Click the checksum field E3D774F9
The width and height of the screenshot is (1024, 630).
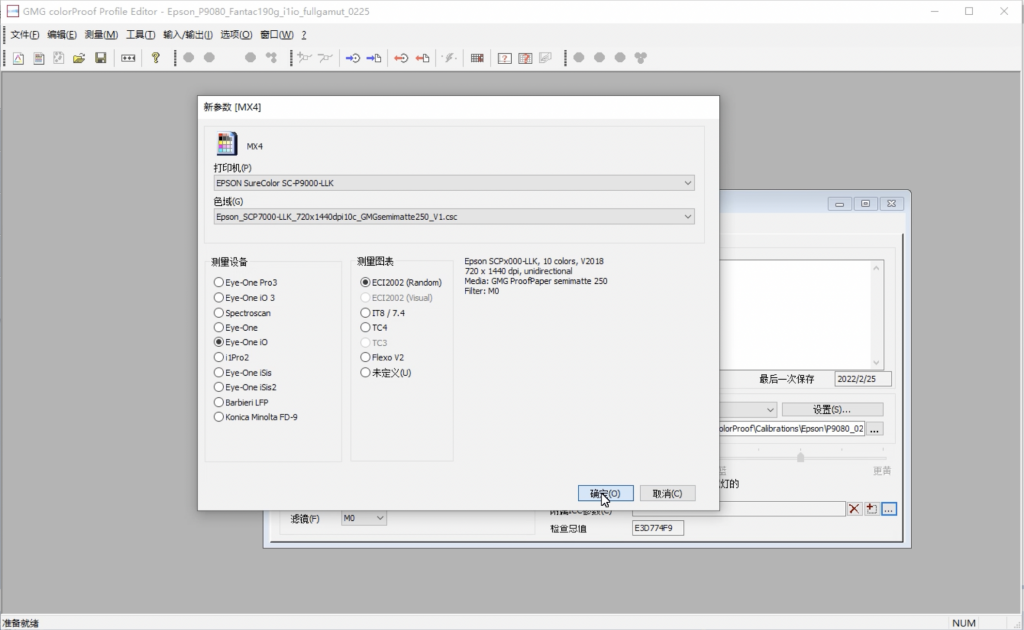(658, 528)
